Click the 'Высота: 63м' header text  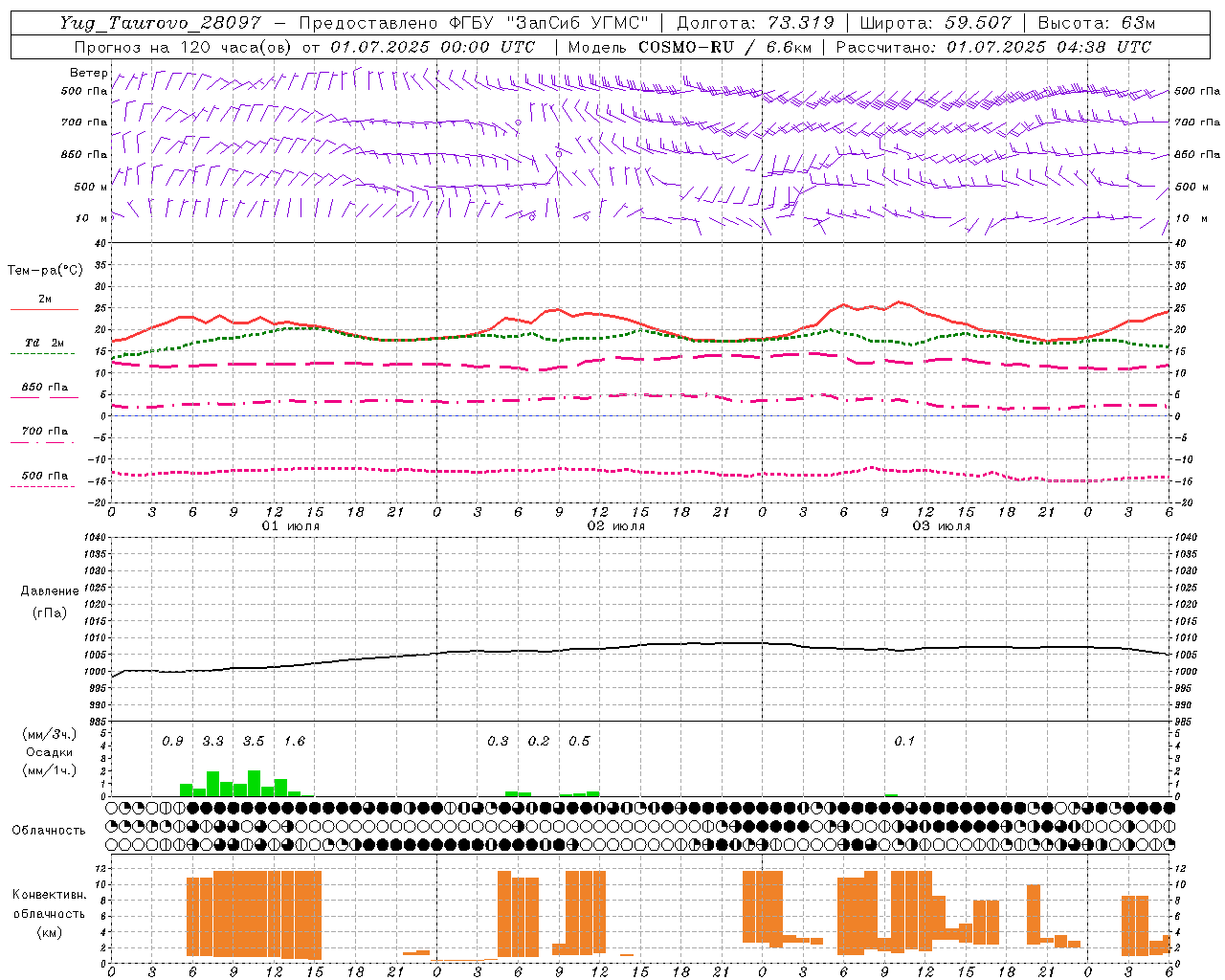[1096, 23]
